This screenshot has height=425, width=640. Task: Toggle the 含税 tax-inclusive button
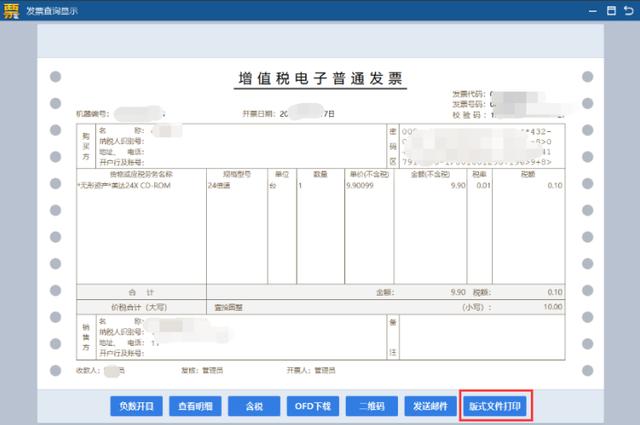(x=254, y=406)
